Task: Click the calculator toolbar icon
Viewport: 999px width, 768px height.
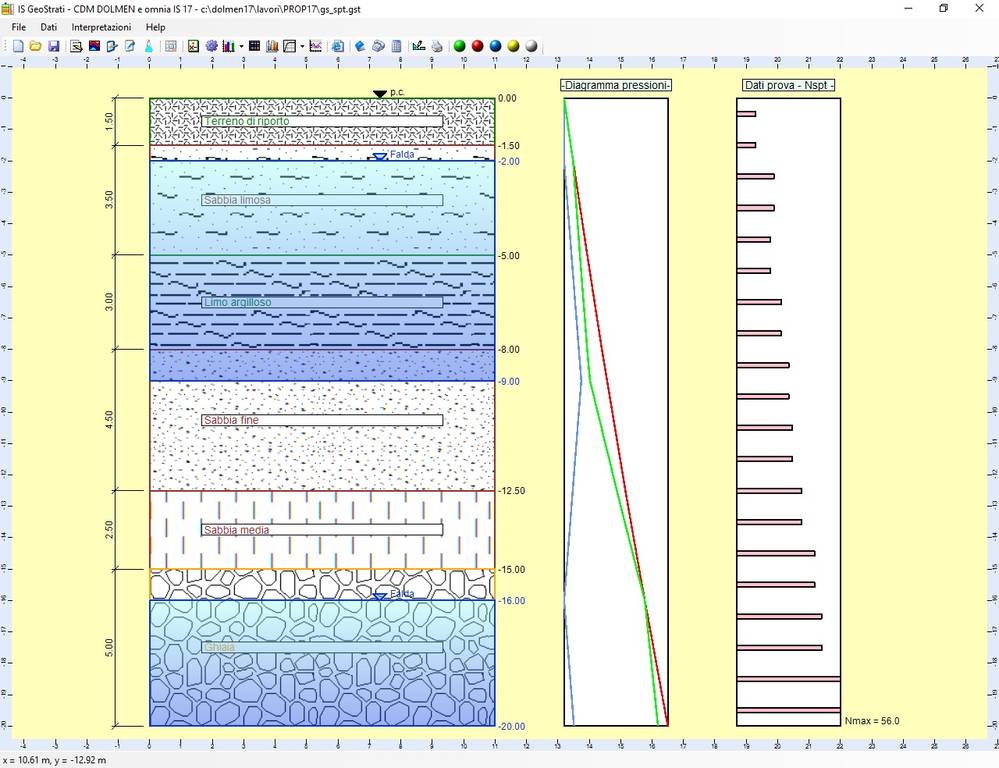Action: pos(396,46)
